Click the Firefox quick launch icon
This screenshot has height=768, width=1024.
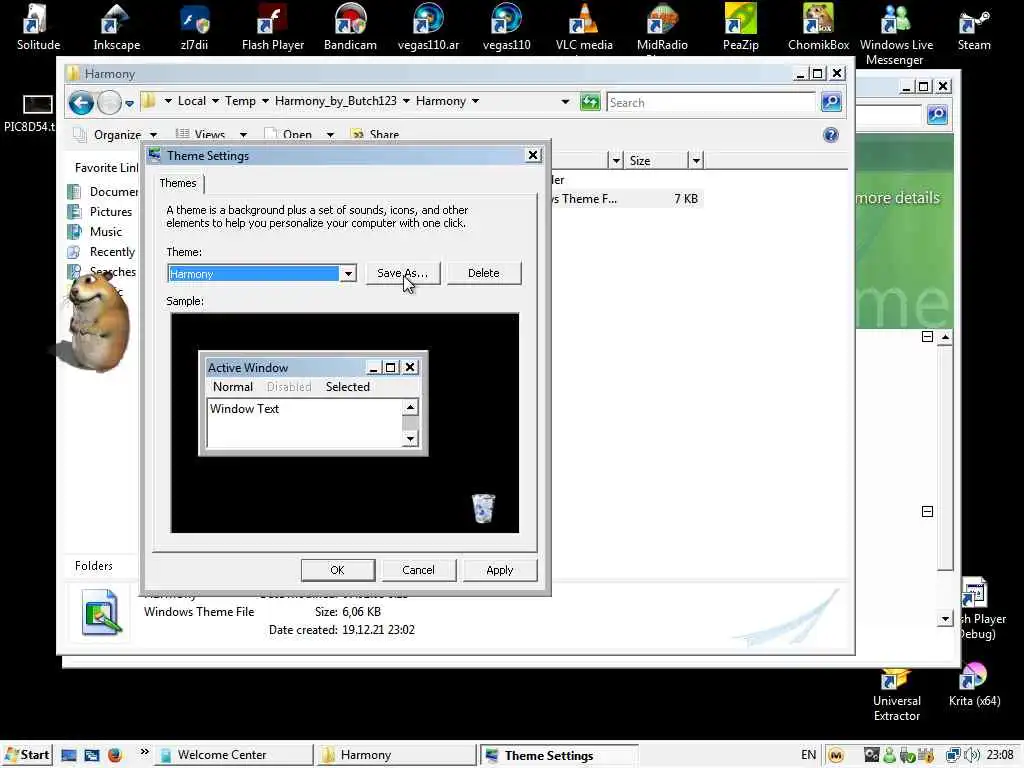pos(115,755)
